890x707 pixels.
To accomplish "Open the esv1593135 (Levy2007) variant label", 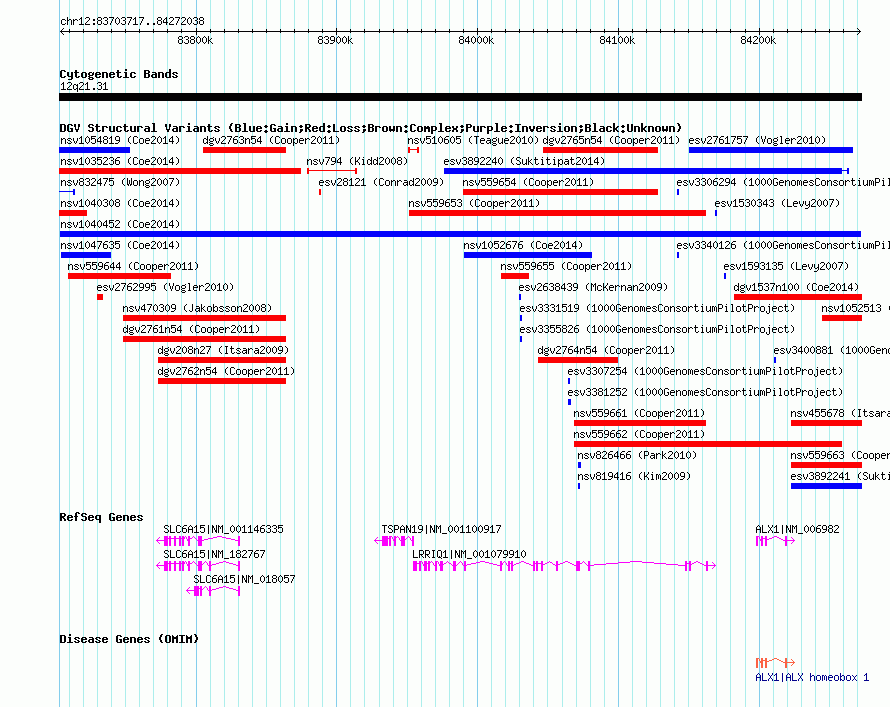I will pyautogui.click(x=786, y=266).
